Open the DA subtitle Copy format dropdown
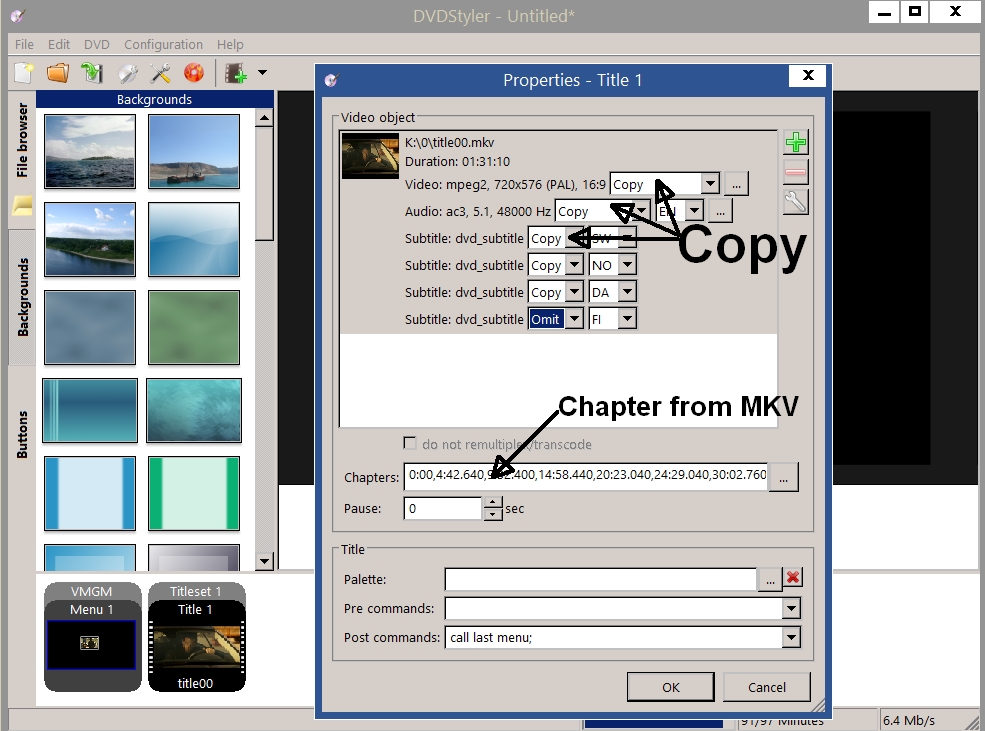985x731 pixels. point(574,292)
